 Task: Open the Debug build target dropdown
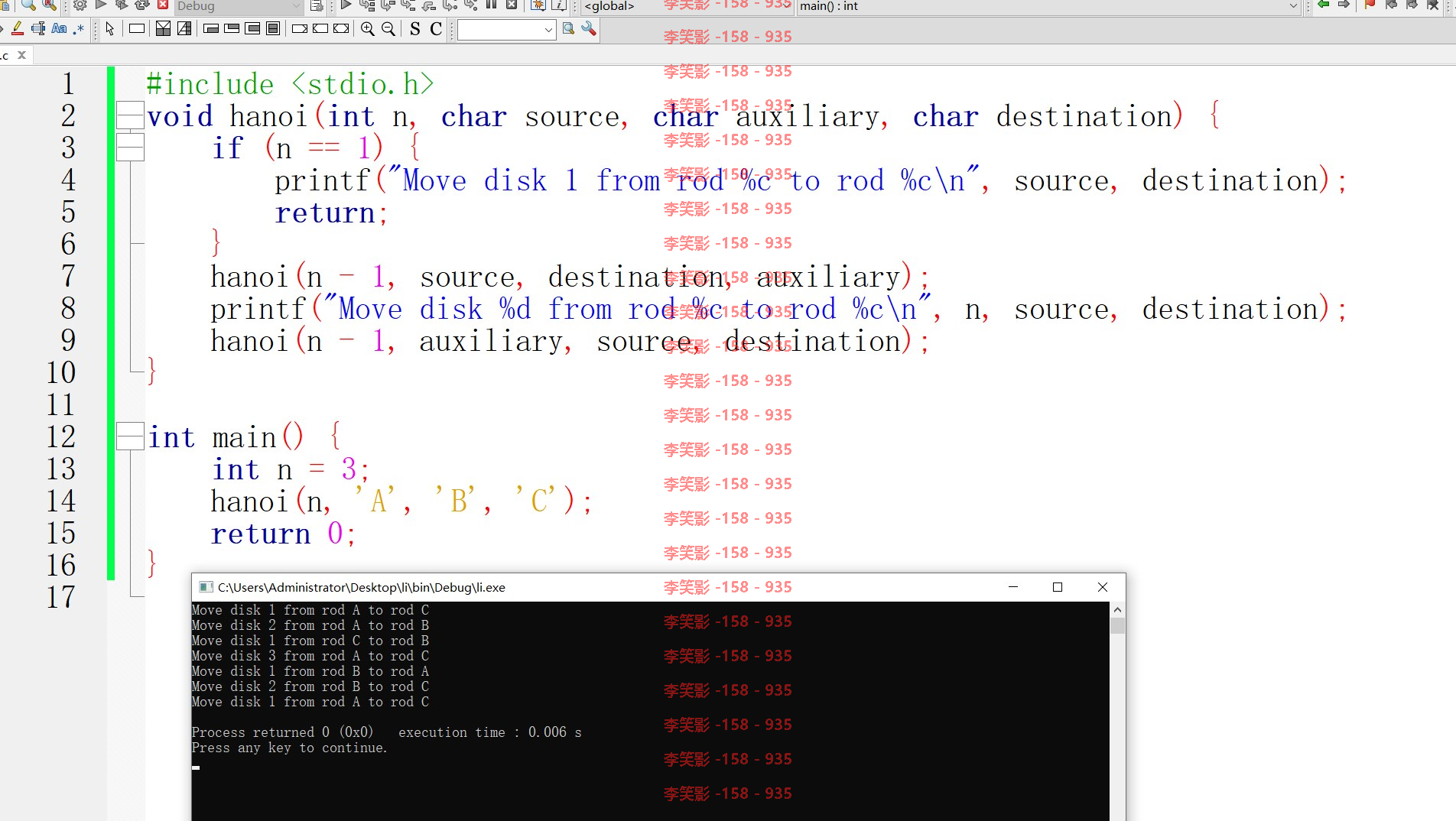click(x=239, y=6)
